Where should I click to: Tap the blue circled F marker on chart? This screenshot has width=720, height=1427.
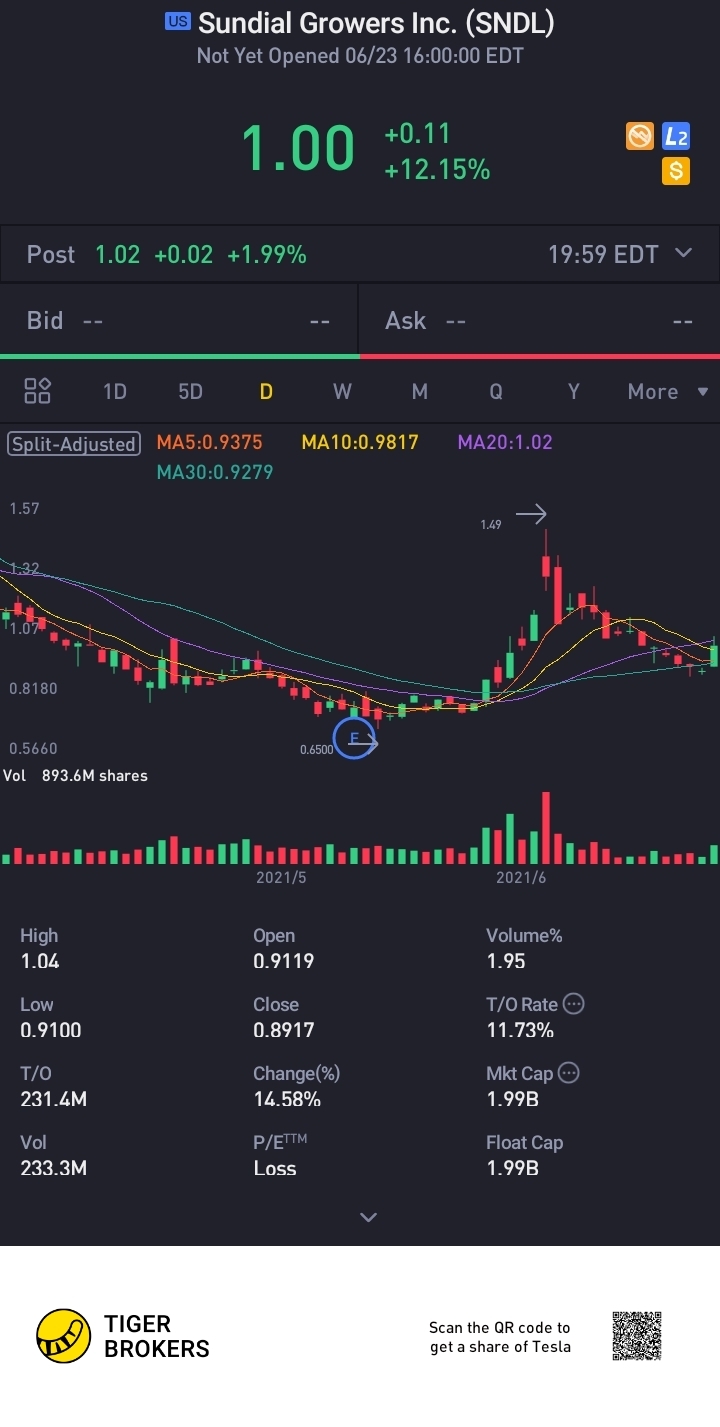[x=354, y=738]
